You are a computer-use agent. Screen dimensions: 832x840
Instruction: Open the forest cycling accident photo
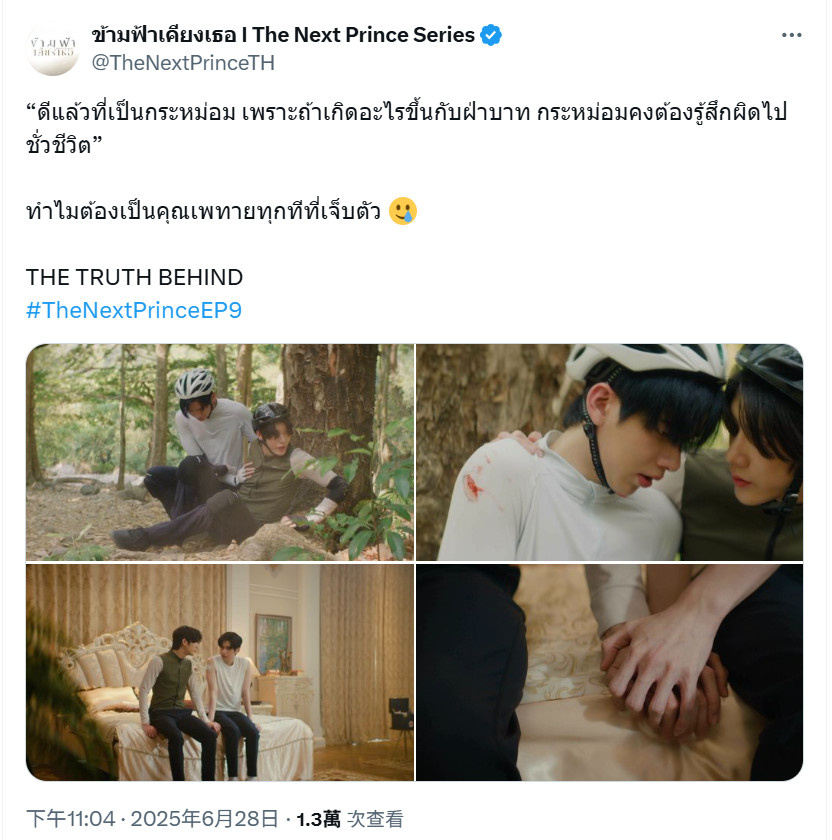[x=220, y=452]
